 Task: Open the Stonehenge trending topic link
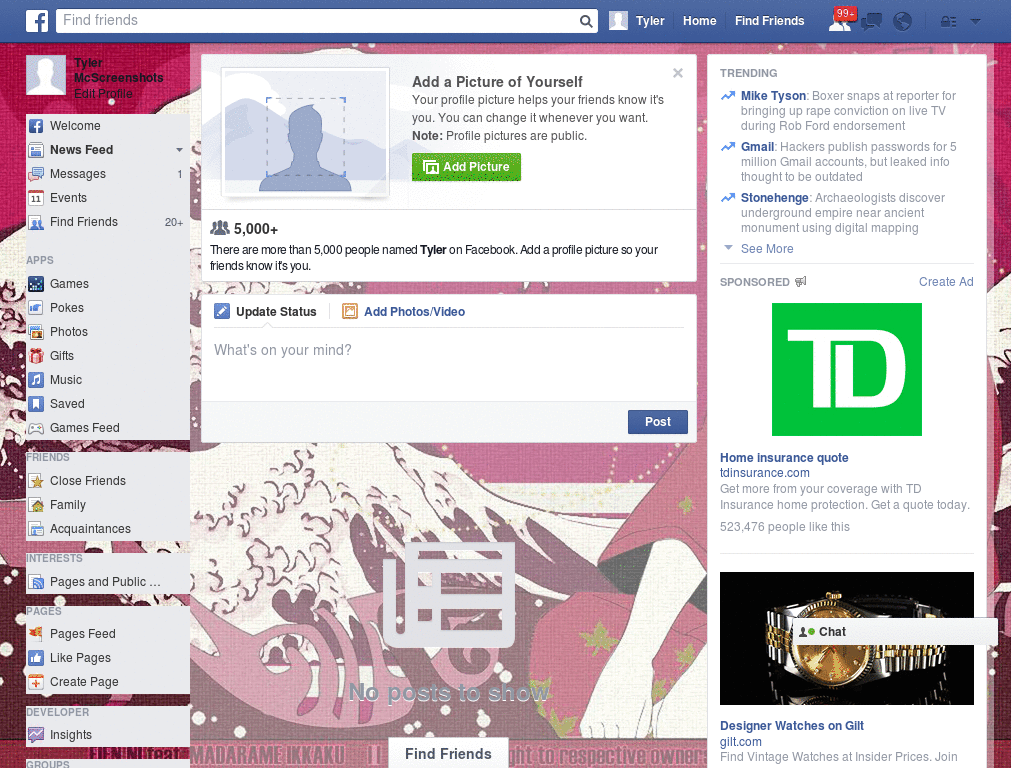[774, 198]
